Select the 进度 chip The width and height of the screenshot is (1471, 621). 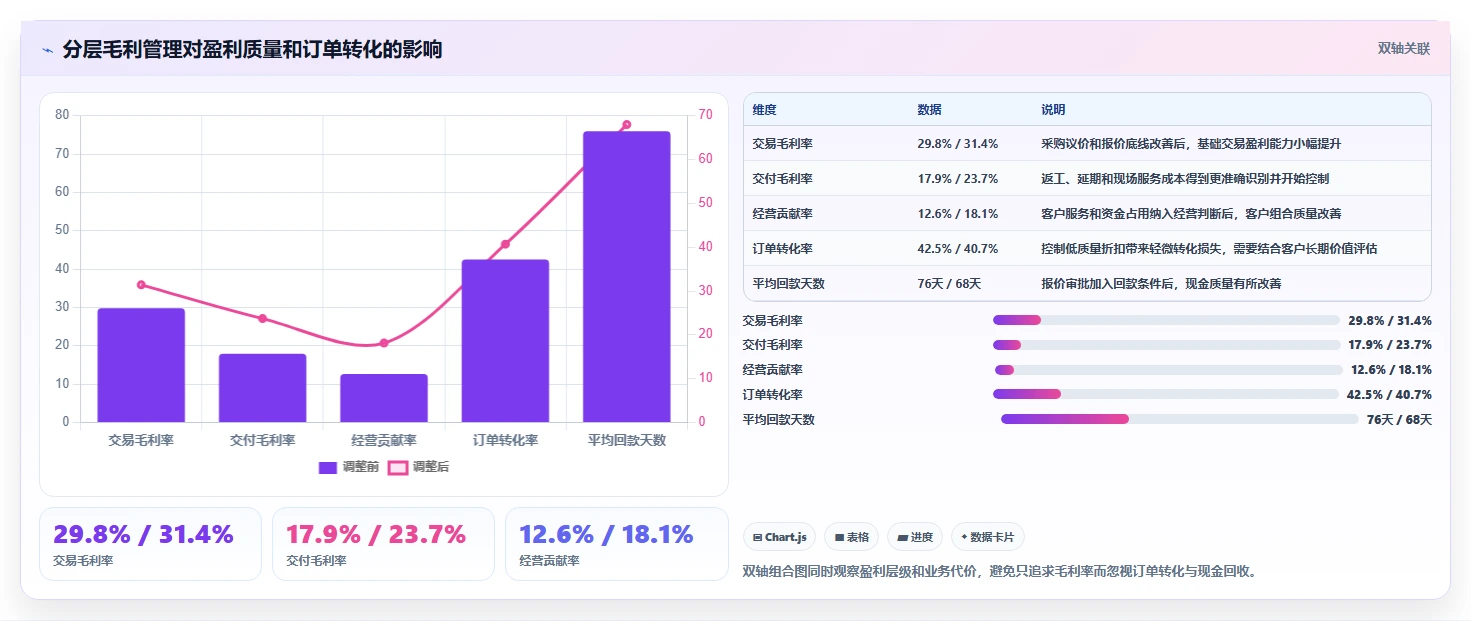tap(915, 537)
